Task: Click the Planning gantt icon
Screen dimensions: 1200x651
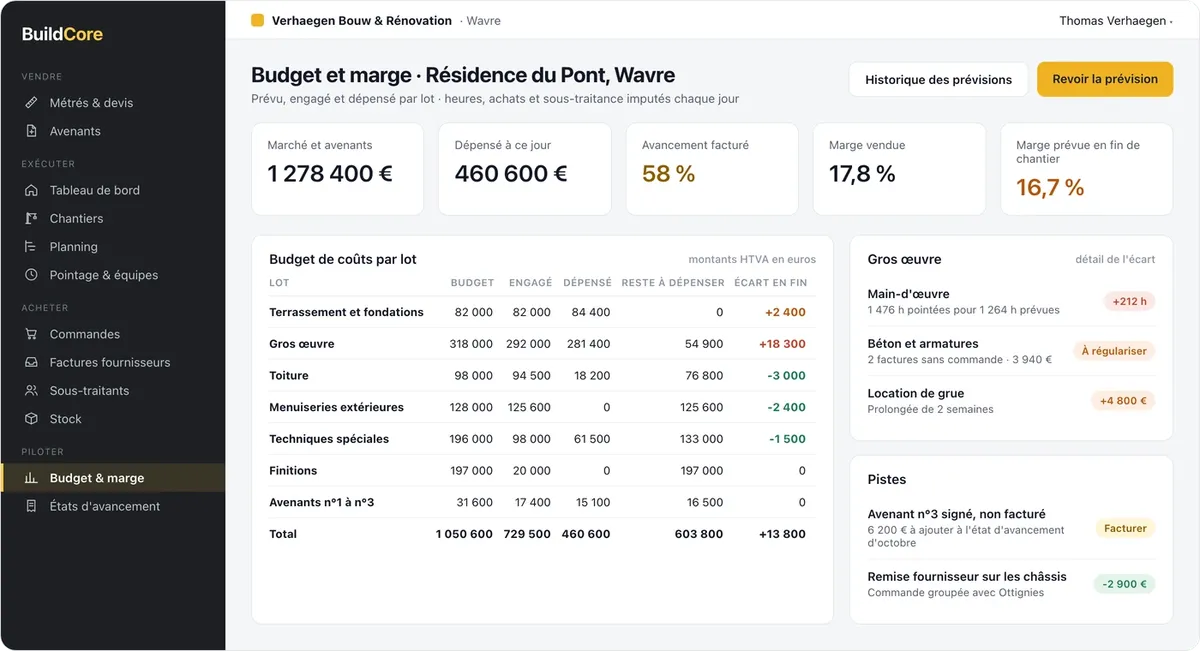Action: tap(31, 246)
